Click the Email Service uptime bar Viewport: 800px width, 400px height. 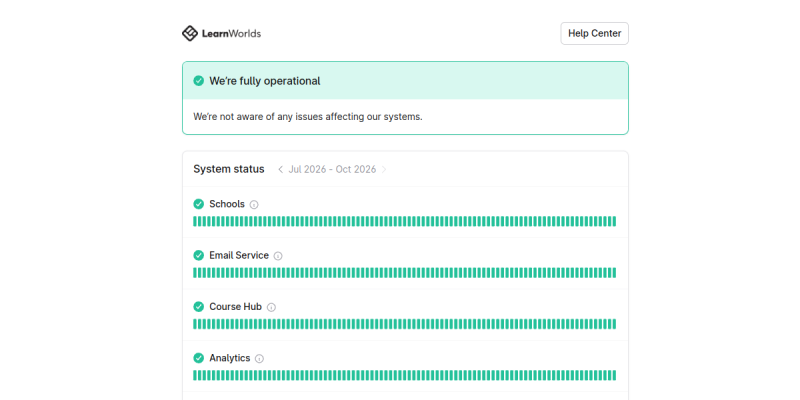click(405, 273)
